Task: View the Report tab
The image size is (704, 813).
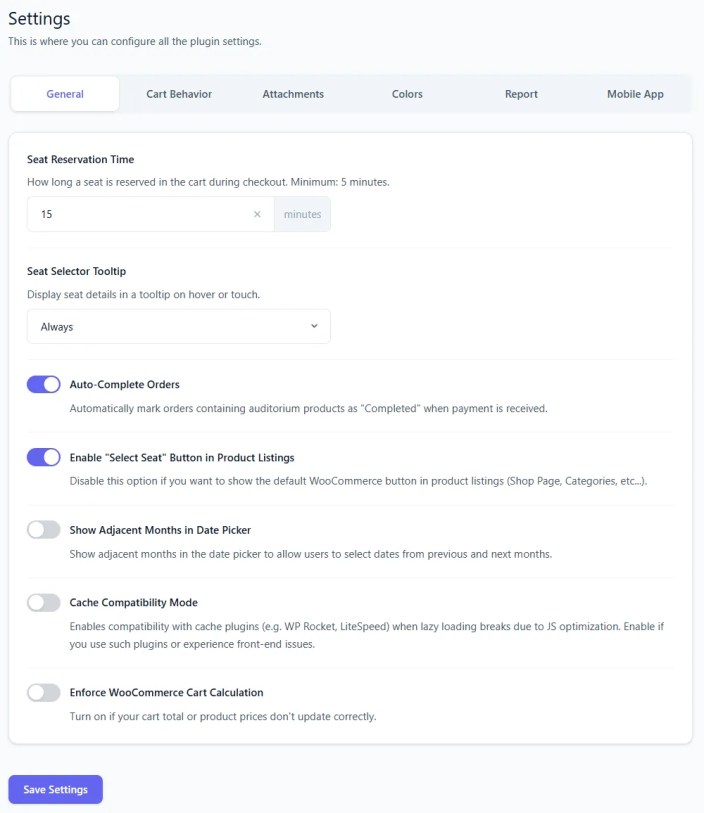Action: coord(521,93)
